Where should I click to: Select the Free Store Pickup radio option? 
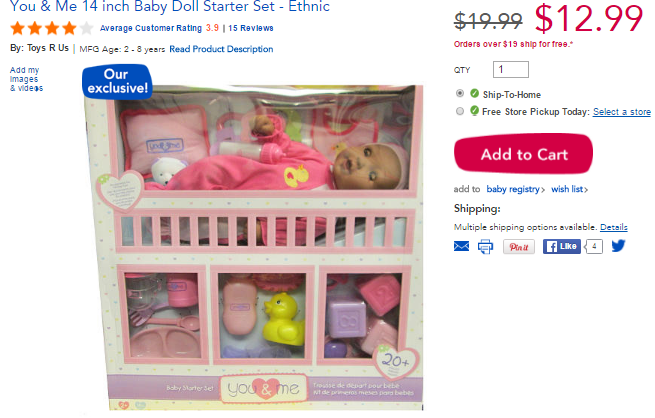click(x=460, y=111)
